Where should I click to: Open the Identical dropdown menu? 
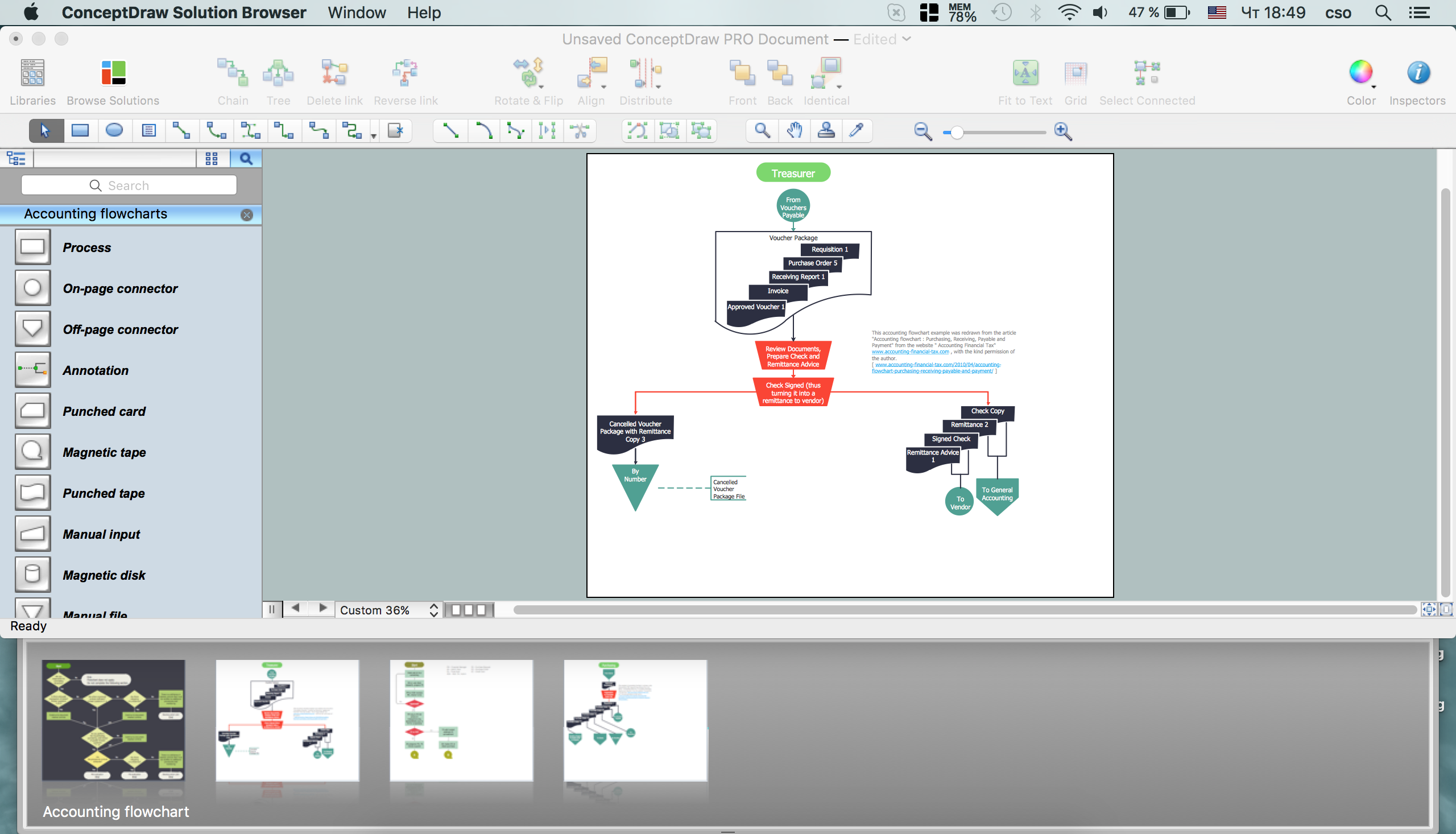(839, 87)
